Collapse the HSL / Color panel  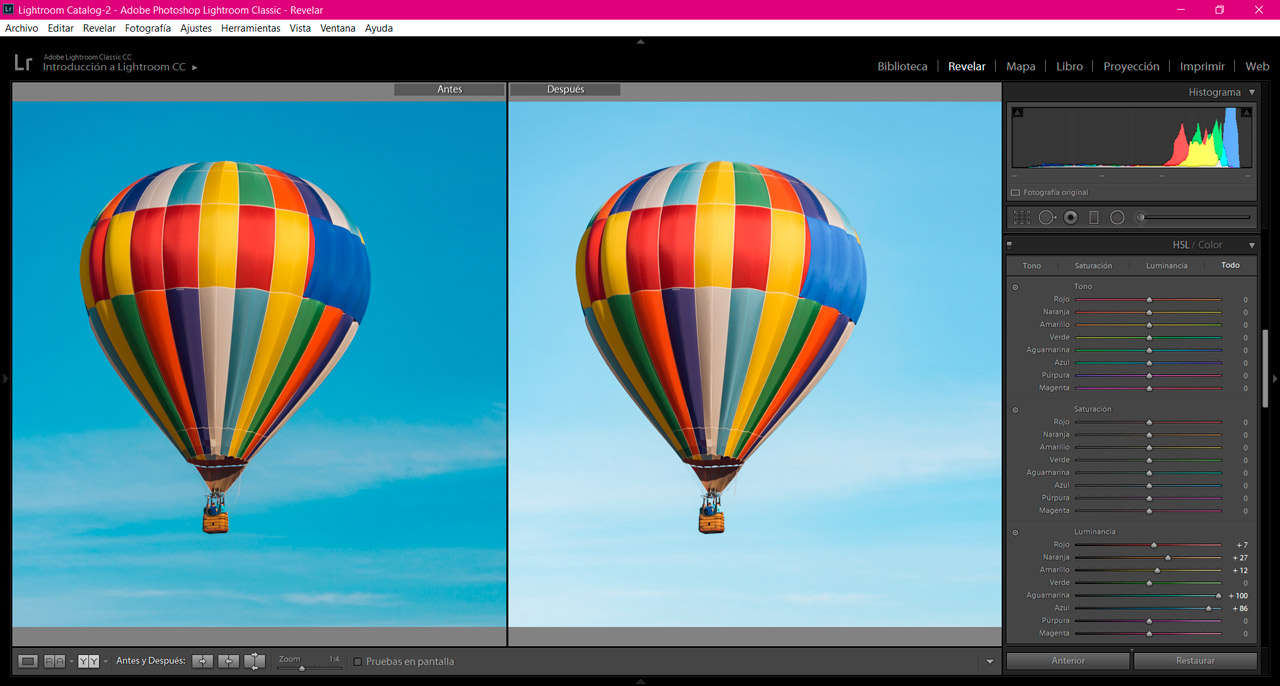(1250, 244)
